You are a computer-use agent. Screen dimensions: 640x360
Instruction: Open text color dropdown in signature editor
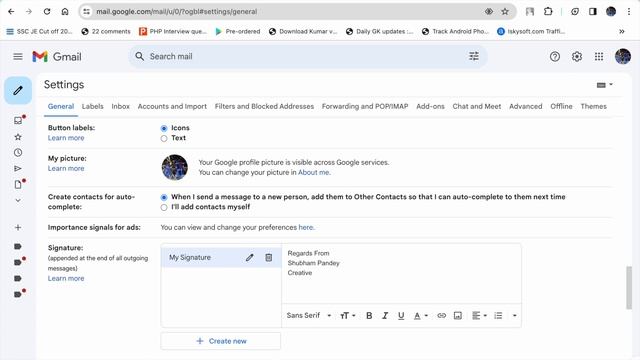[x=421, y=316]
